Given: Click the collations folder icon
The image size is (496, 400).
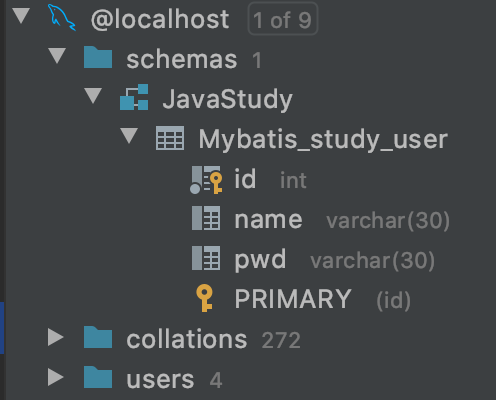Looking at the screenshot, I should (x=98, y=337).
